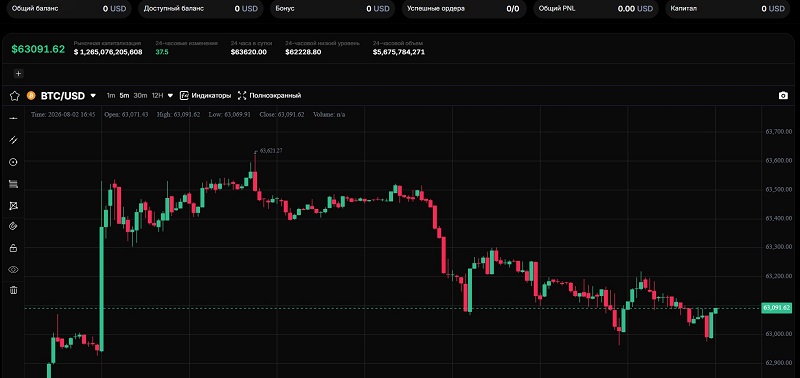Click the plus button above the chart

tap(18, 73)
